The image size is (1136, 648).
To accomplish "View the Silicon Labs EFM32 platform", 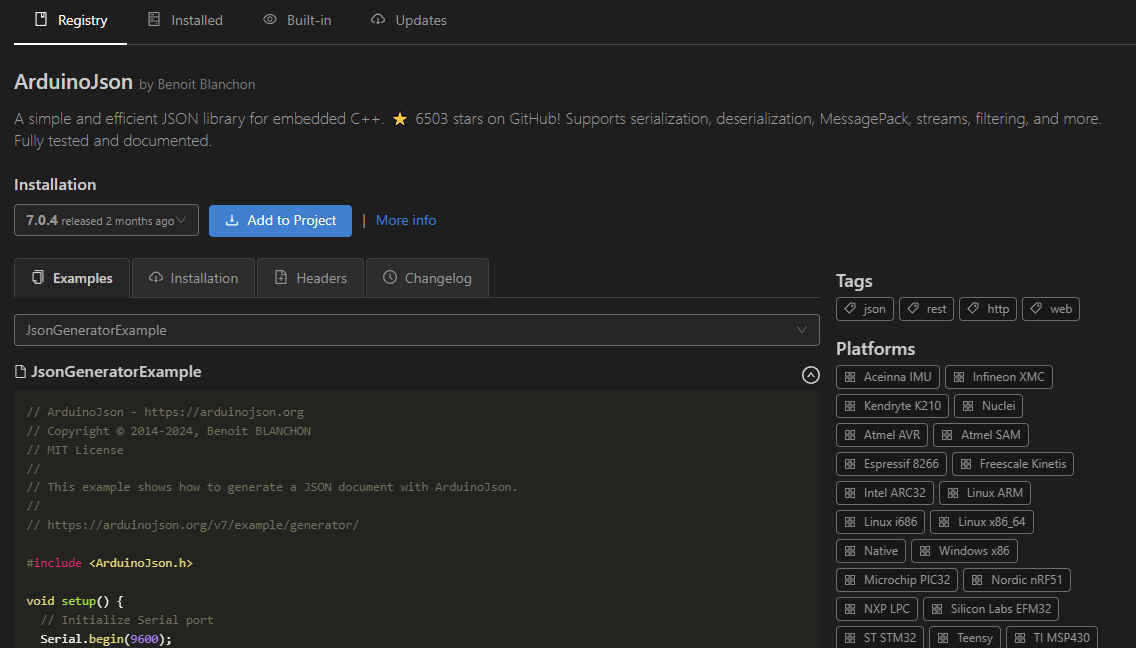I will [x=991, y=609].
